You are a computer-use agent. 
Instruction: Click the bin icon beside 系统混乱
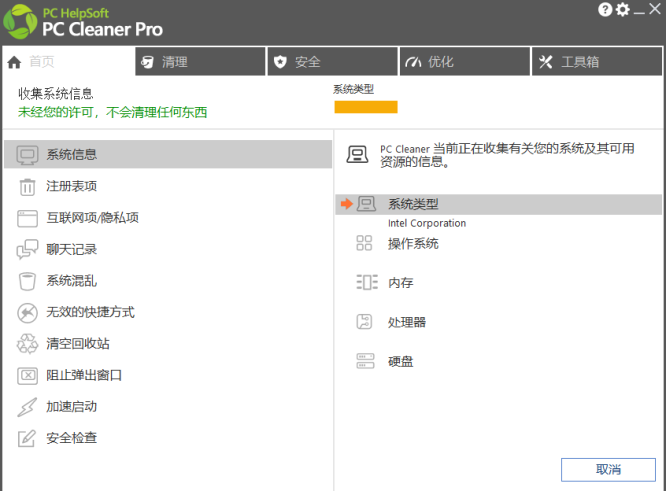27,281
